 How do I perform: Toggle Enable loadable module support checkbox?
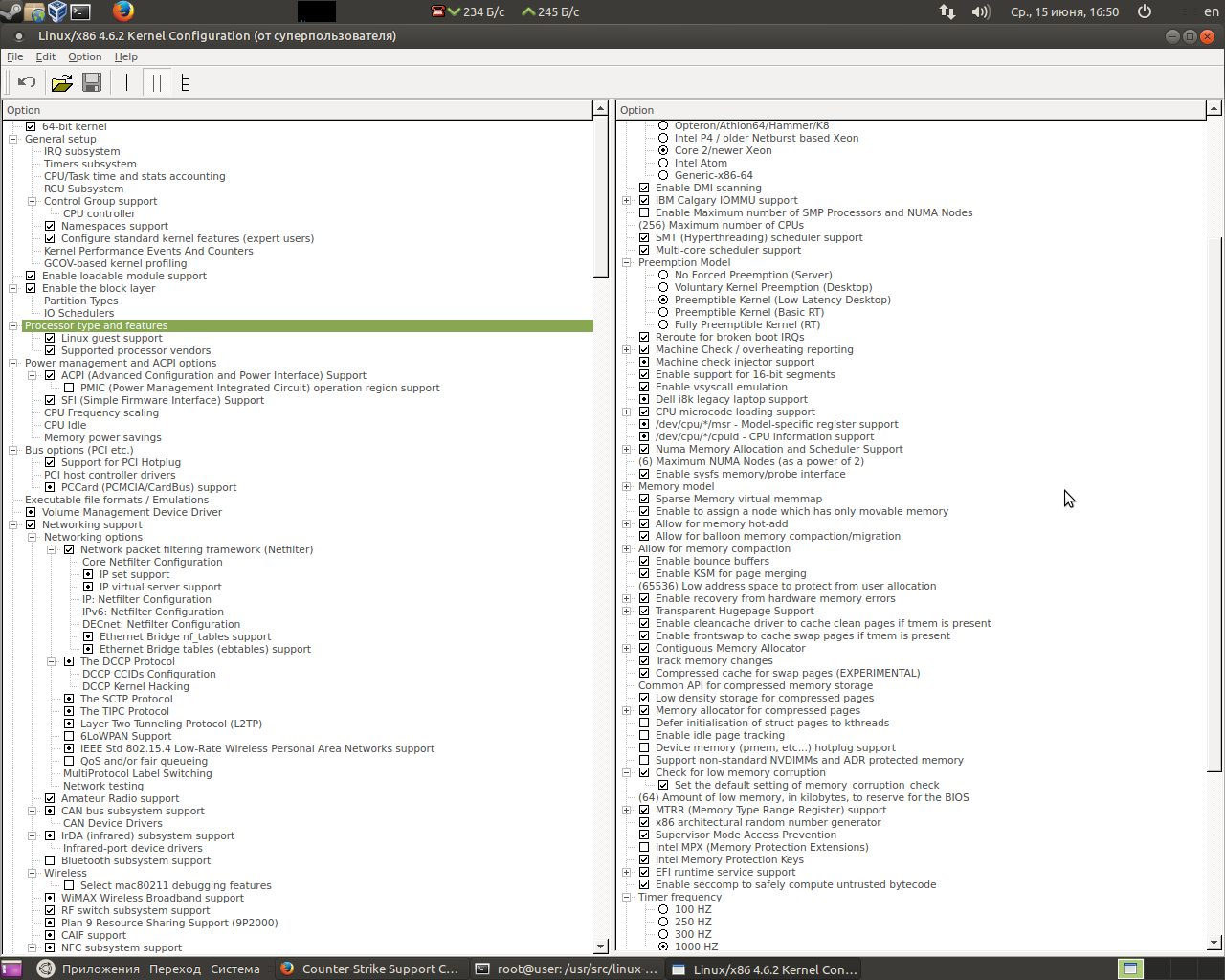click(x=31, y=276)
